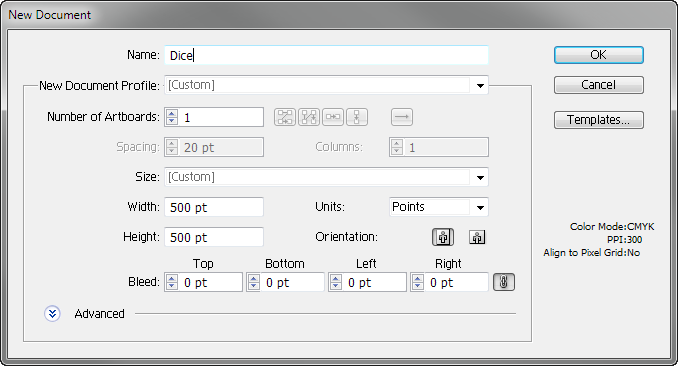Open Templates button
This screenshot has height=366, width=678.
point(598,120)
